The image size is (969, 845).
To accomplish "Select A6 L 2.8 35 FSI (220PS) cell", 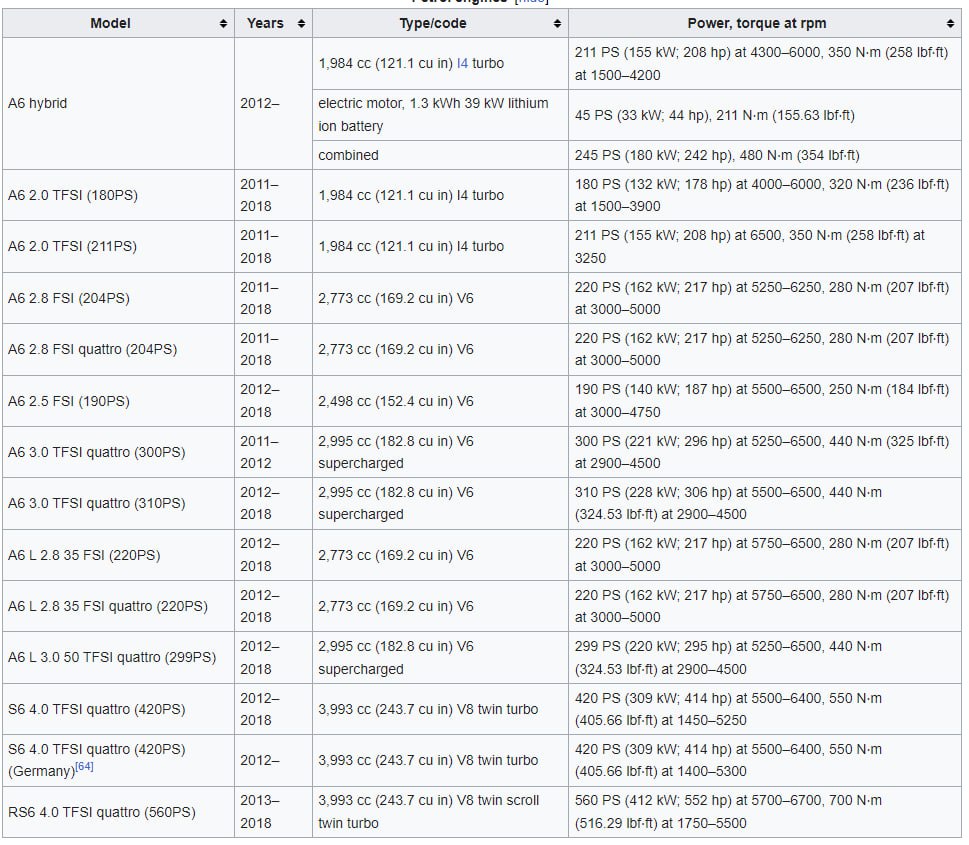I will pyautogui.click(x=118, y=555).
